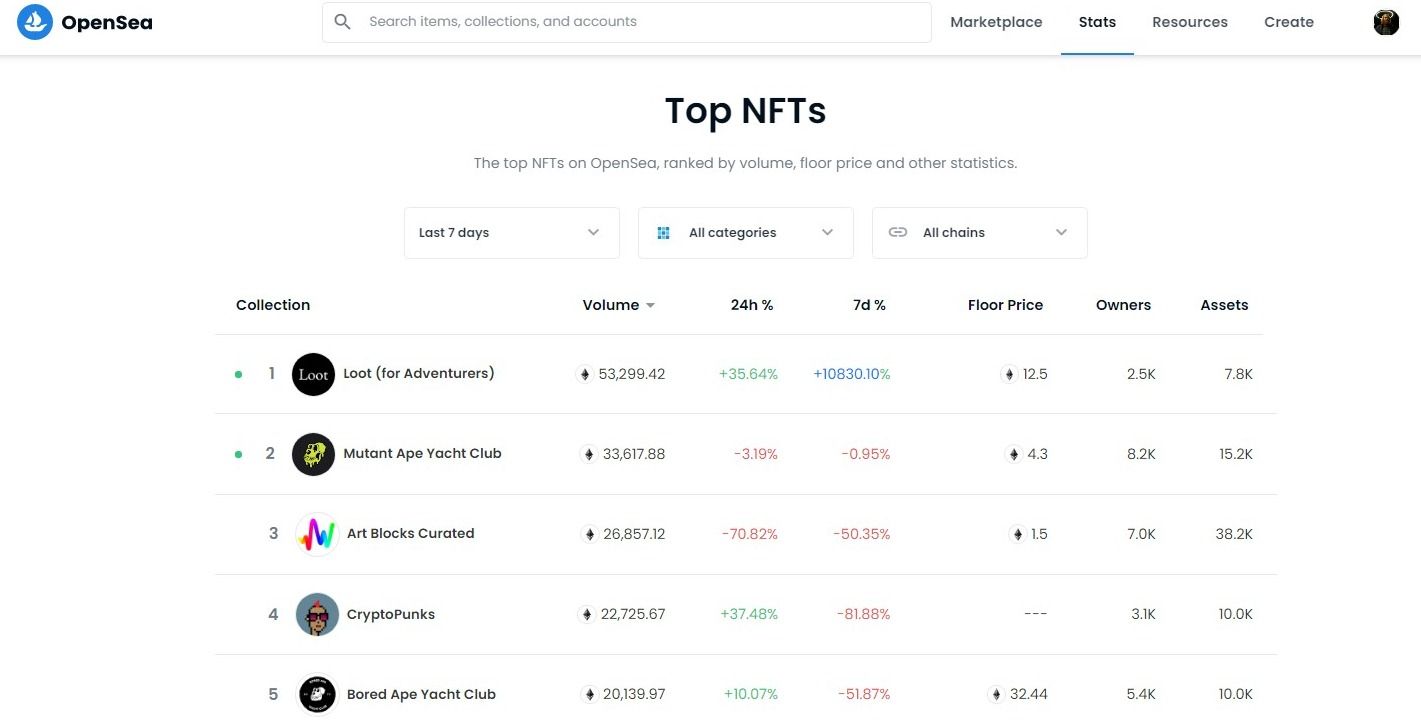Open the Resources menu
This screenshot has height=728, width=1421.
point(1190,22)
